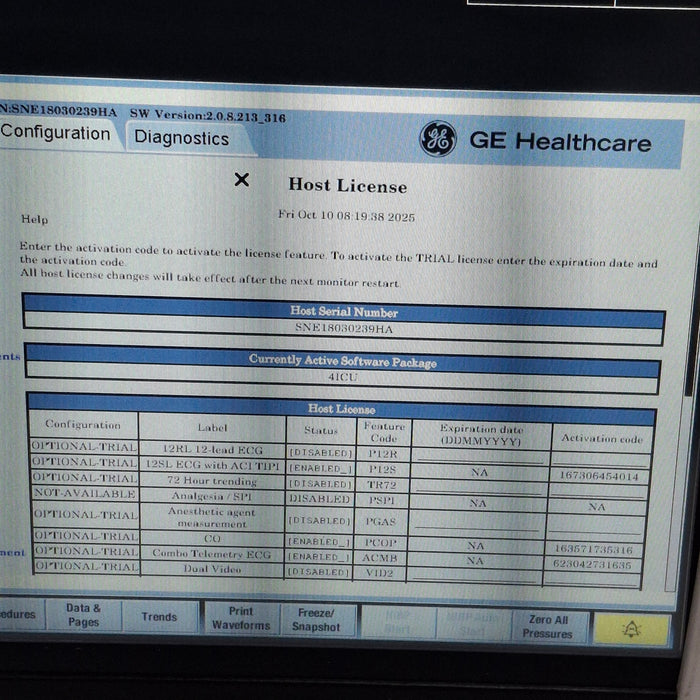Click the Dual Video label
Image resolution: width=700 pixels, height=700 pixels.
[212, 569]
